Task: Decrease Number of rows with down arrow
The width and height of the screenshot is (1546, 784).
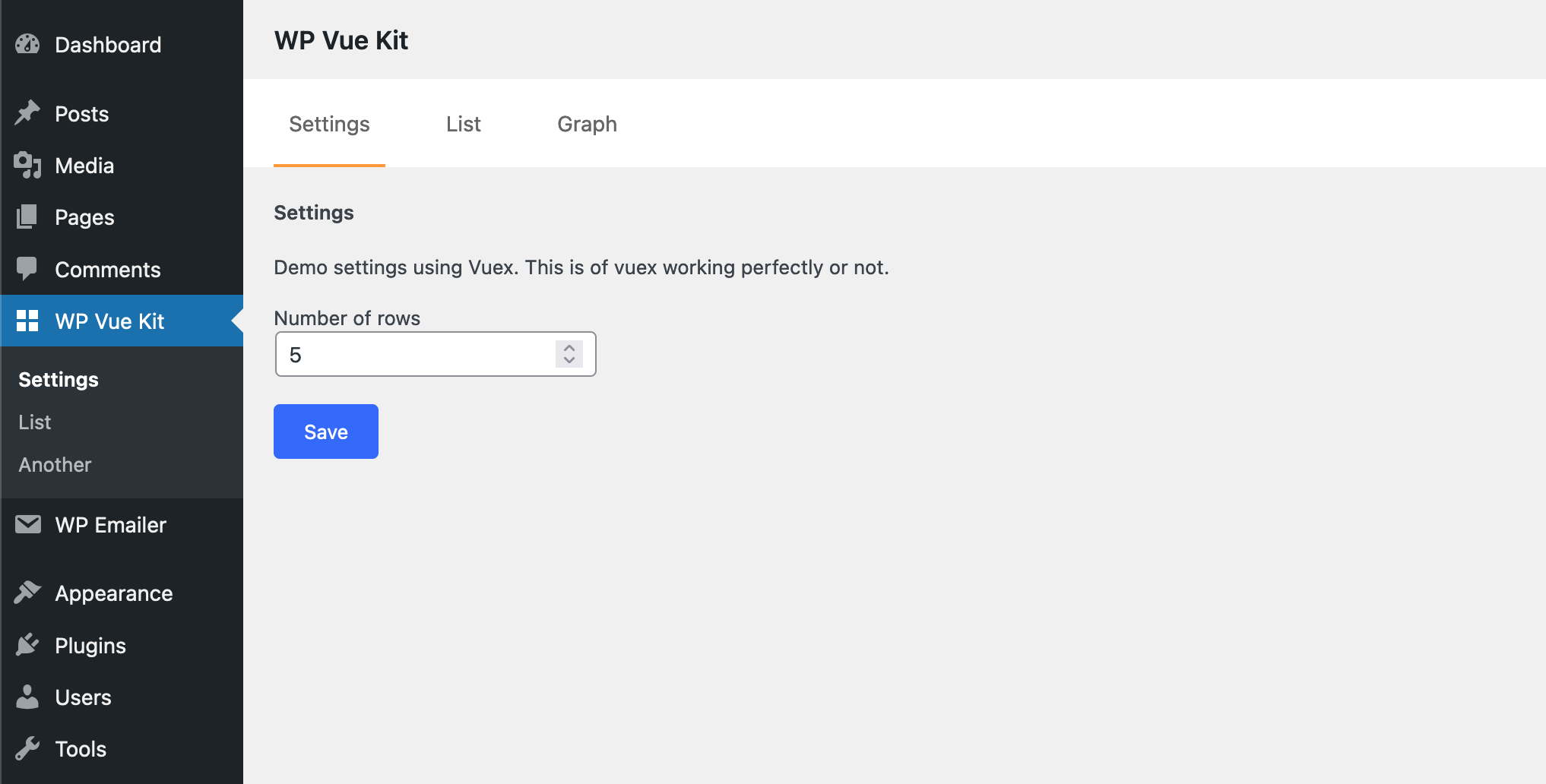Action: (569, 360)
